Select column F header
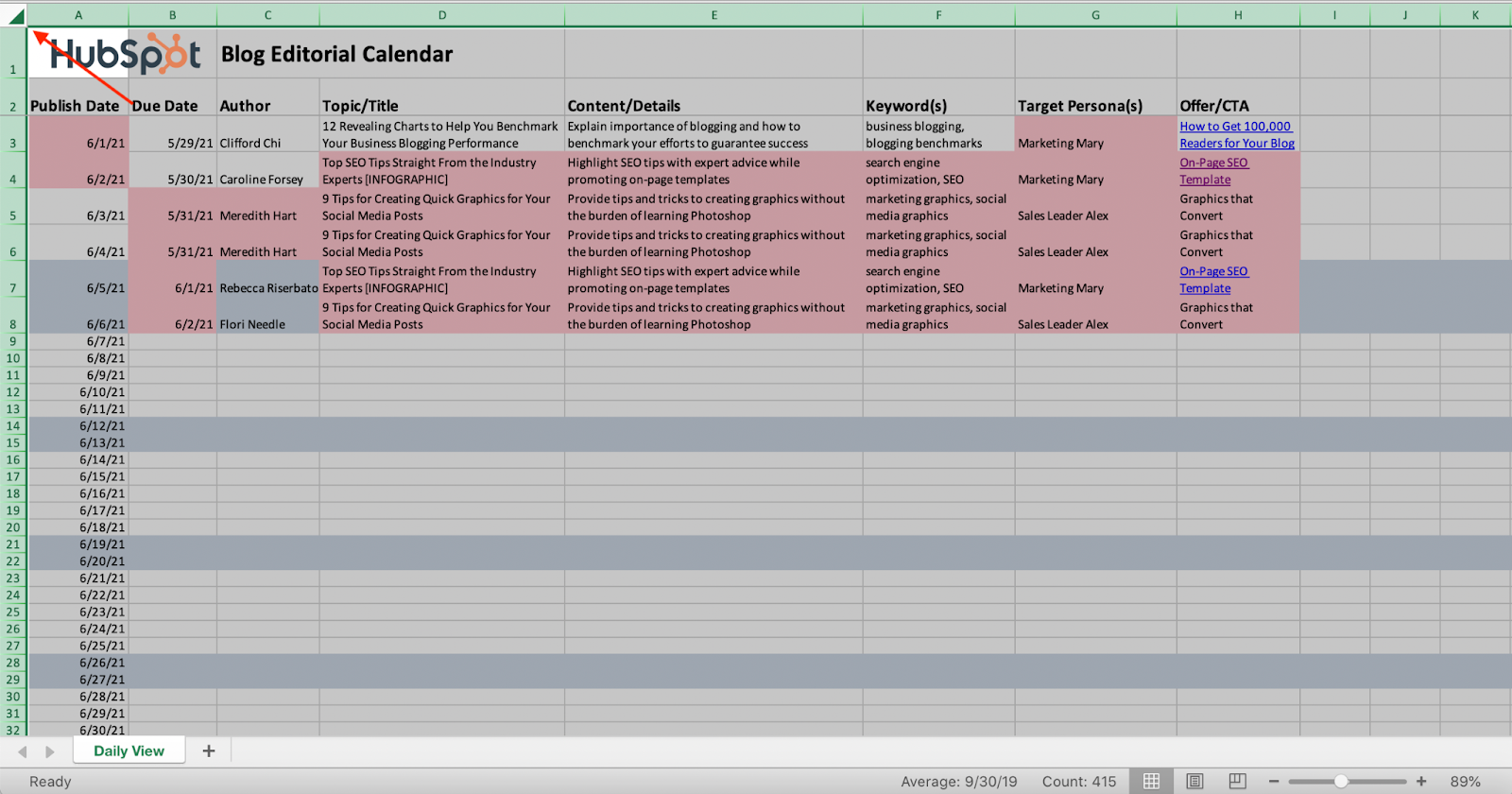 939,15
